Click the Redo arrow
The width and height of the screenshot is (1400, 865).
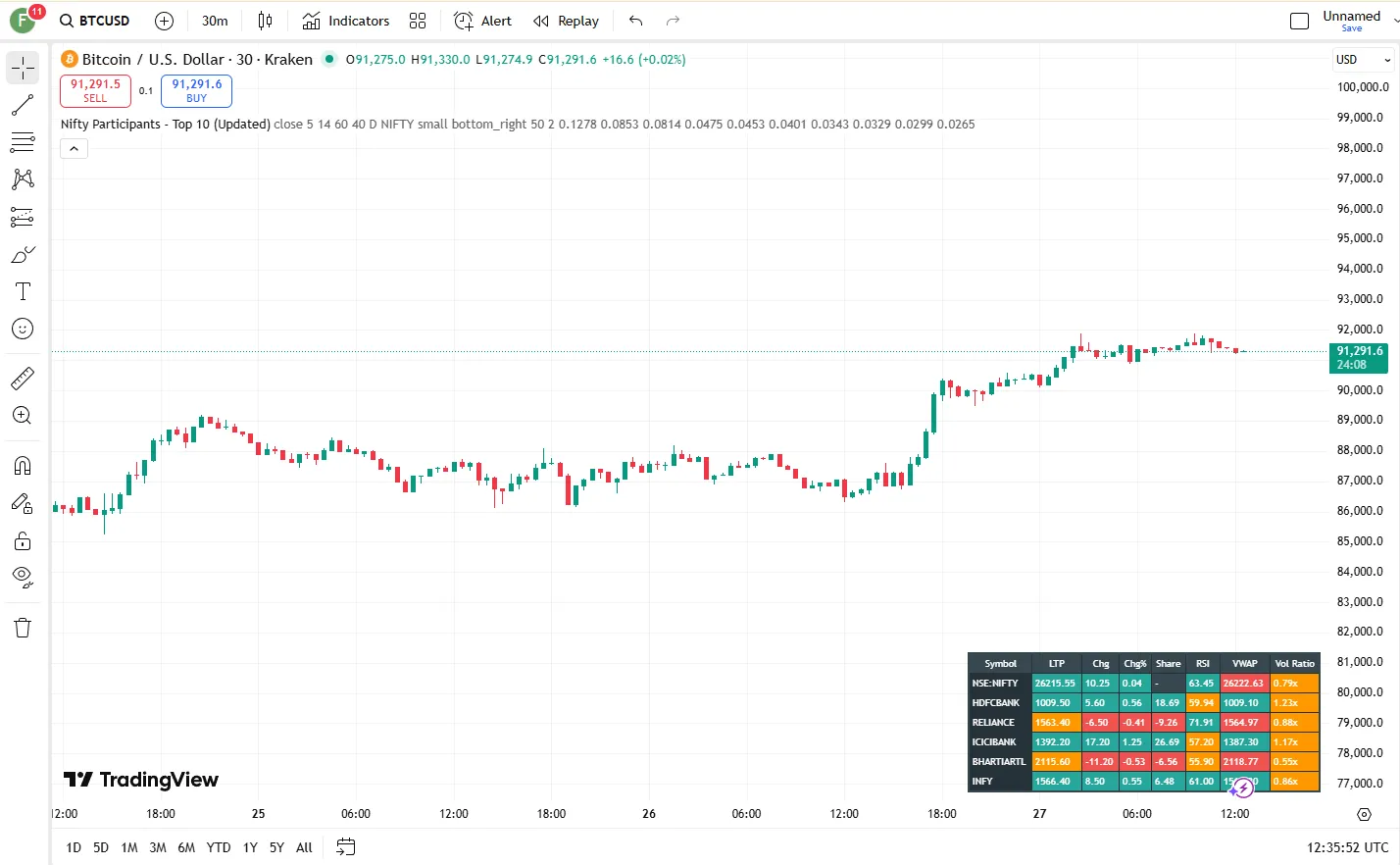coord(673,21)
